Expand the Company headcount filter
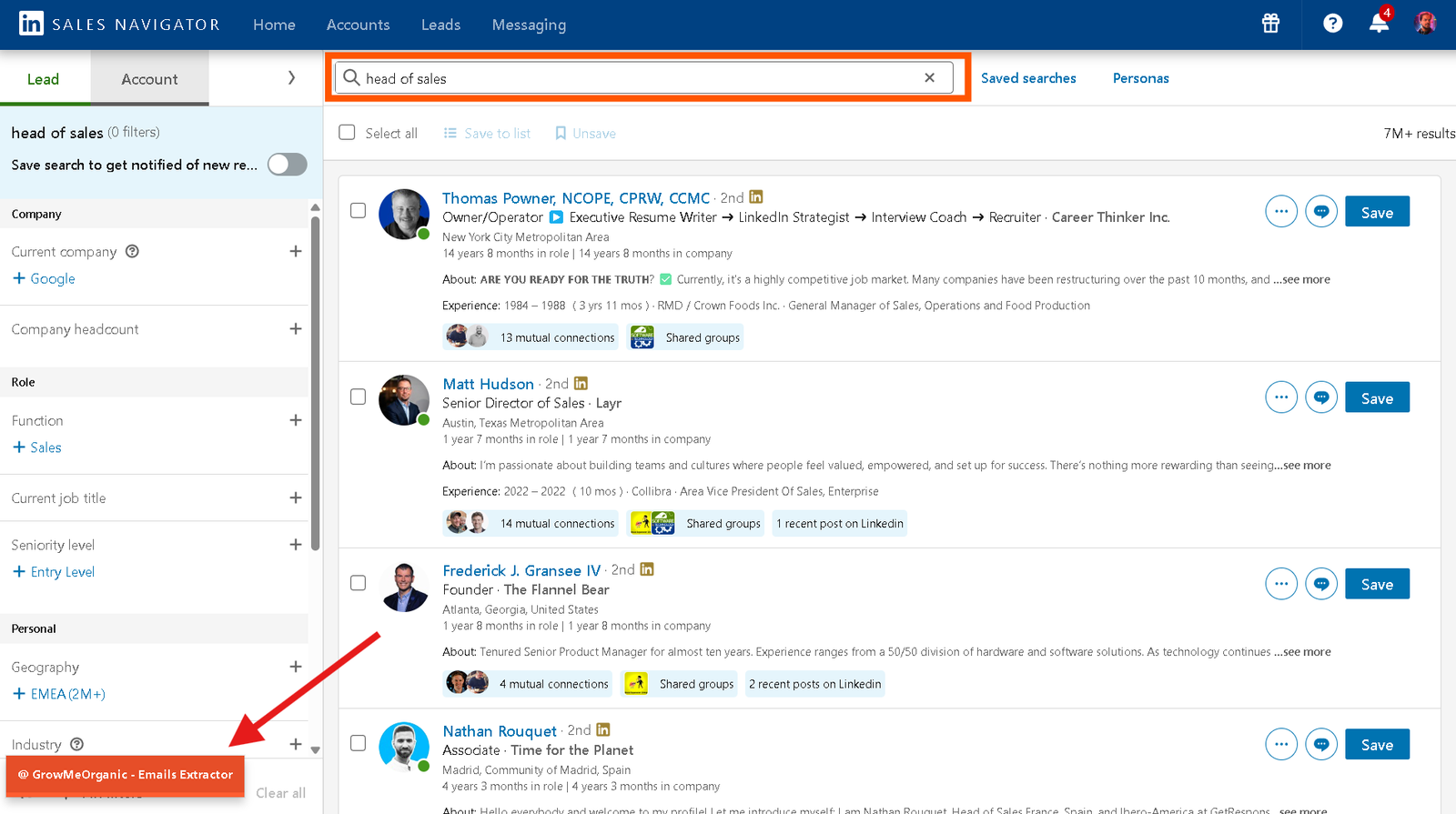Image resolution: width=1456 pixels, height=814 pixels. tap(295, 328)
